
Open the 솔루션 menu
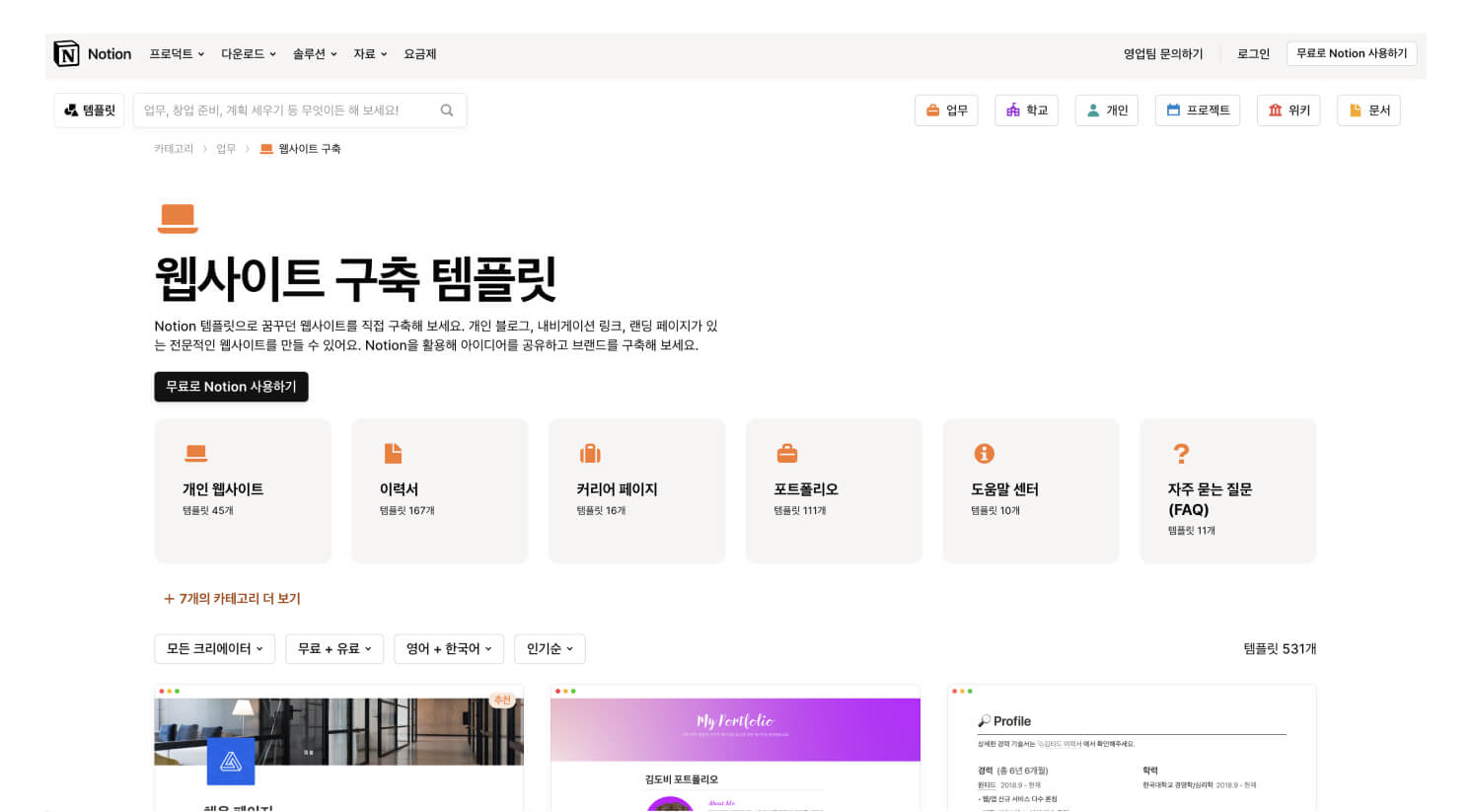point(315,54)
